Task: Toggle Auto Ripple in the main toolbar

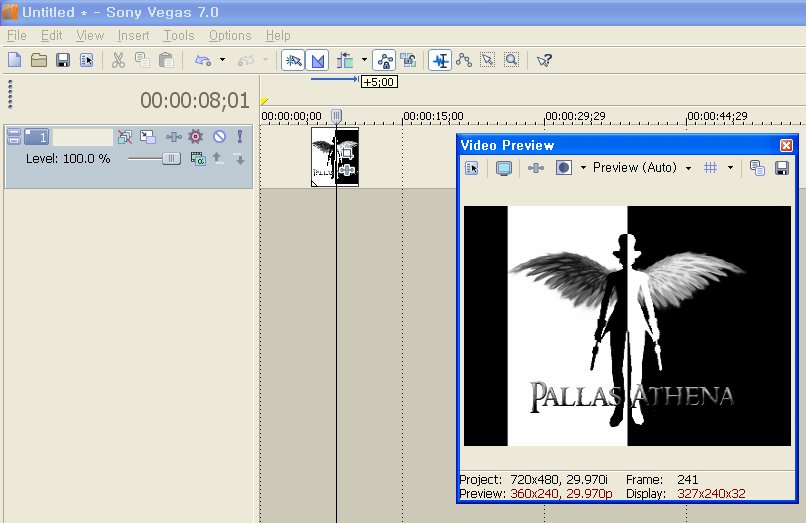Action: tap(345, 60)
